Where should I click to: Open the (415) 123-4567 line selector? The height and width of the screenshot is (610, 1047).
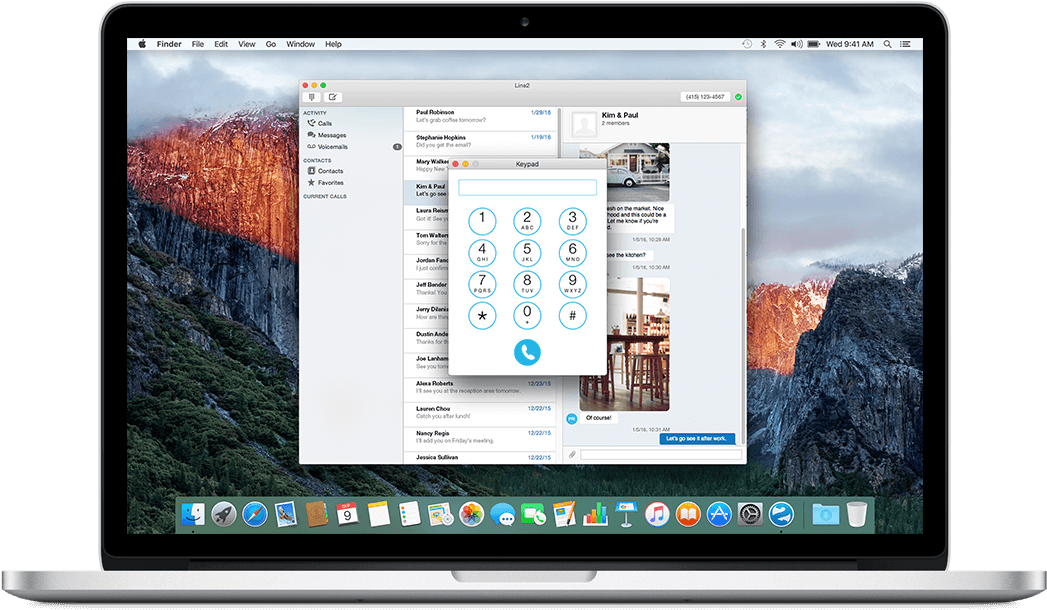[x=705, y=96]
